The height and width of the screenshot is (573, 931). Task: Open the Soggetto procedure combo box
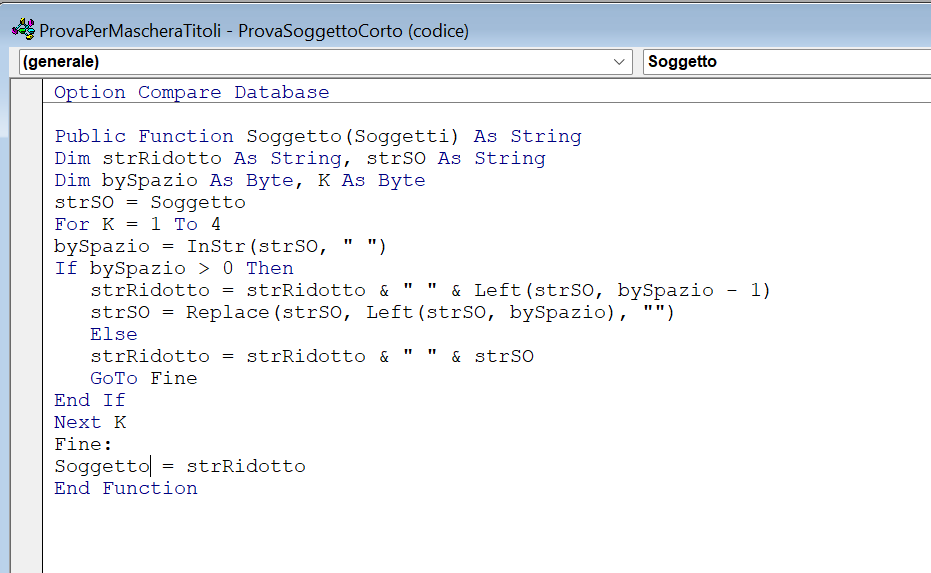(787, 62)
